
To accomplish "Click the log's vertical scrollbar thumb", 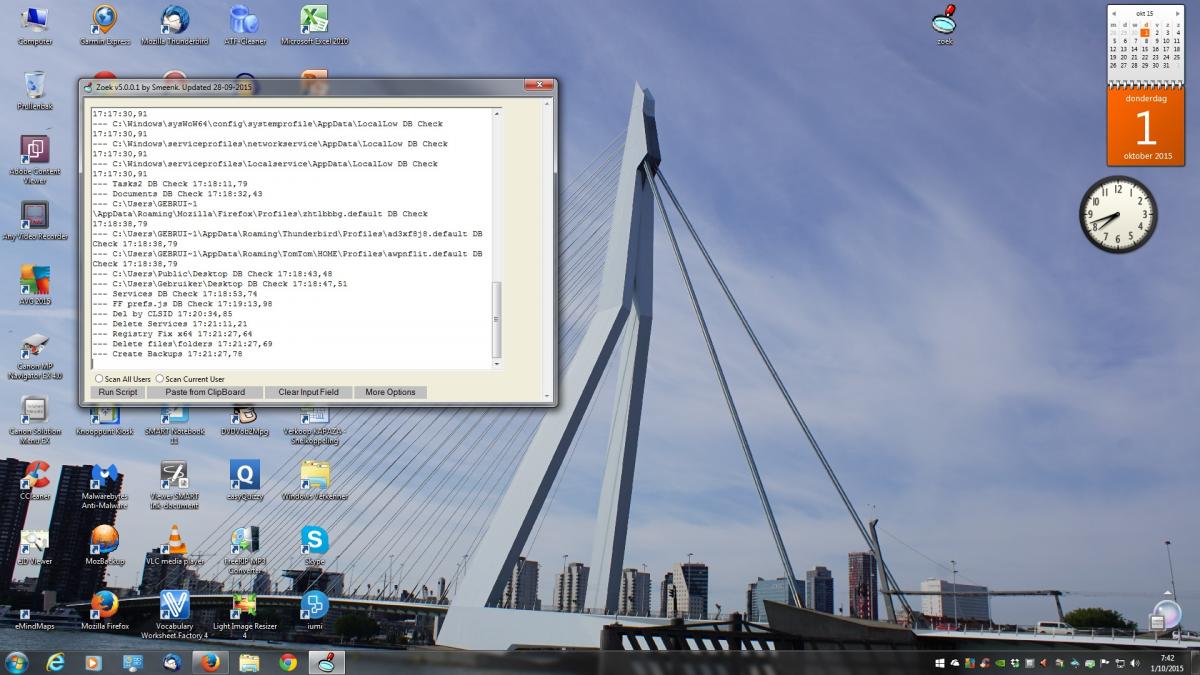I will (x=497, y=318).
